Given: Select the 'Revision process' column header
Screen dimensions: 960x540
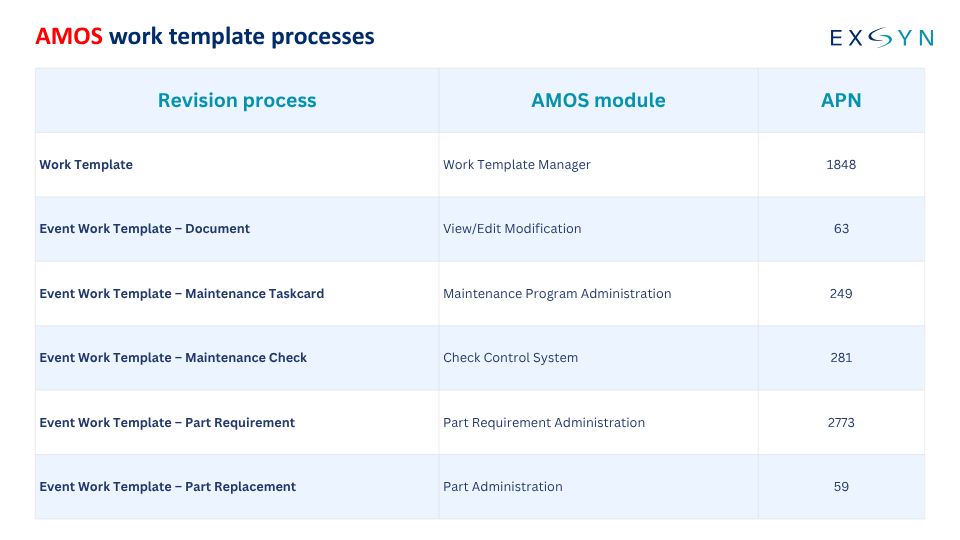Looking at the screenshot, I should tap(237, 100).
